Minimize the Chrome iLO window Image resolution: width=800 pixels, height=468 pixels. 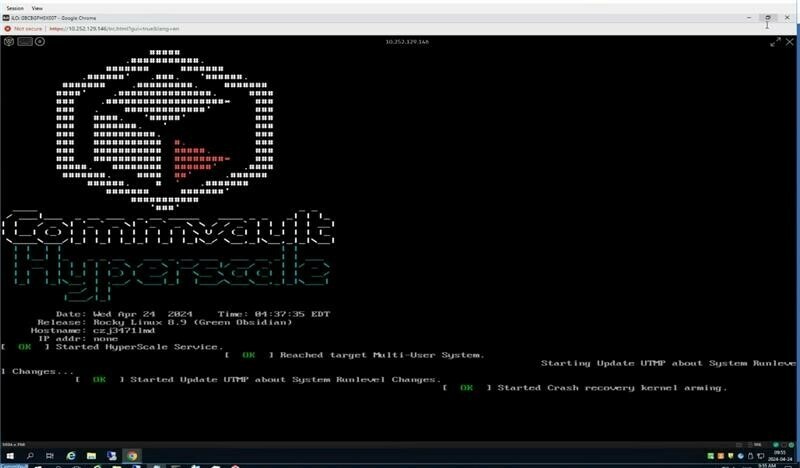pyautogui.click(x=748, y=17)
